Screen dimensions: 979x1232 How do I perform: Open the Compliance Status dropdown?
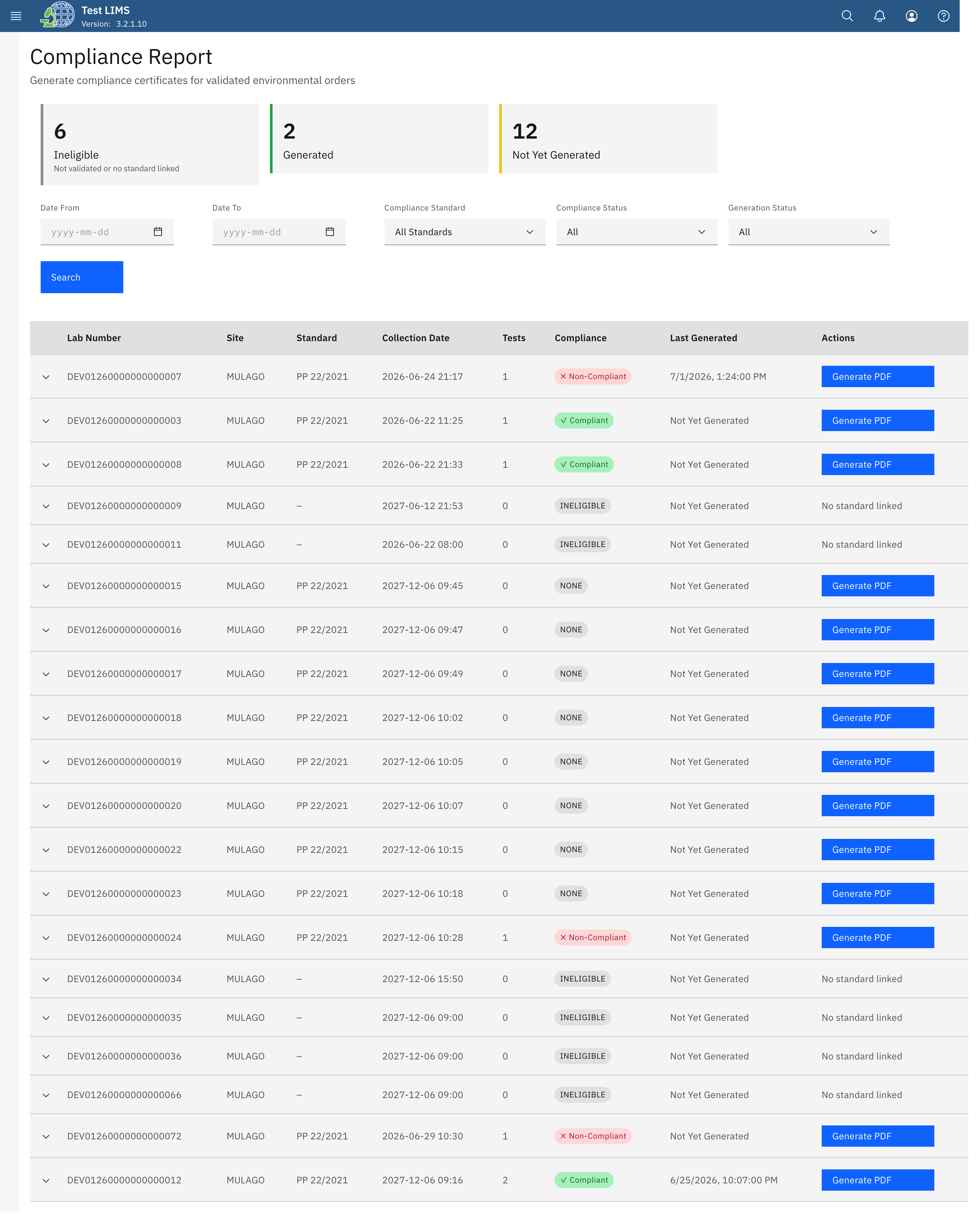637,232
